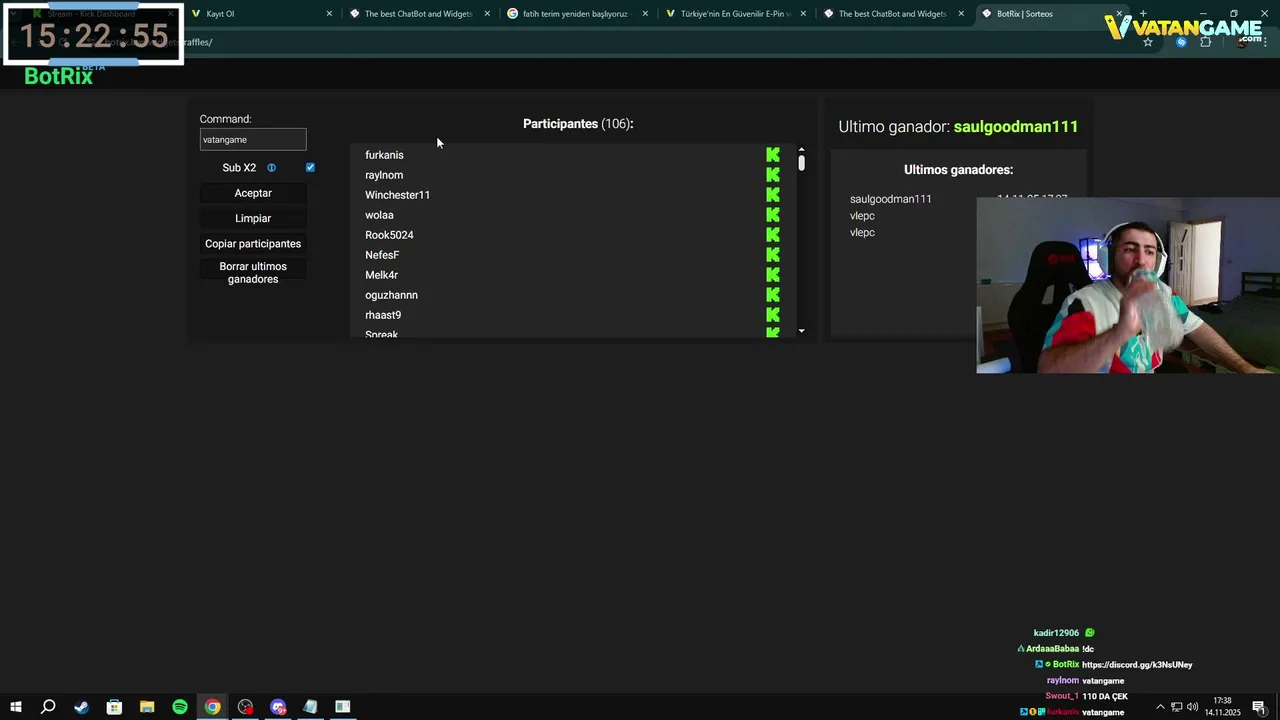This screenshot has width=1280, height=720.
Task: Select participant rhaast9 in the list
Action: point(383,315)
